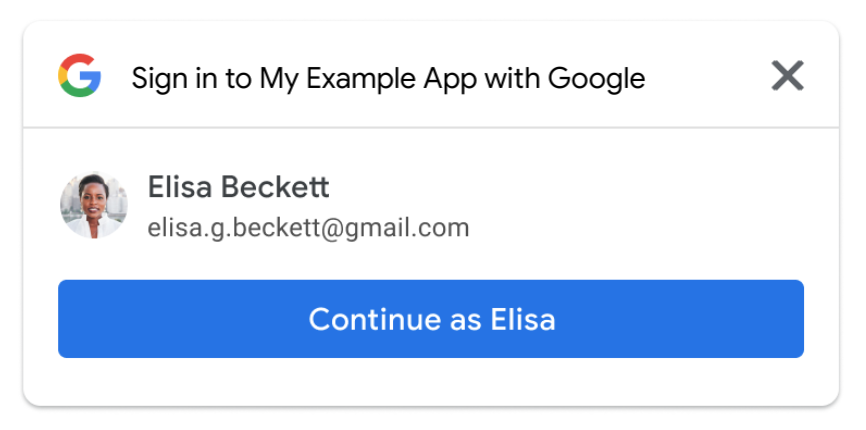Click the Google G logo

point(80,75)
